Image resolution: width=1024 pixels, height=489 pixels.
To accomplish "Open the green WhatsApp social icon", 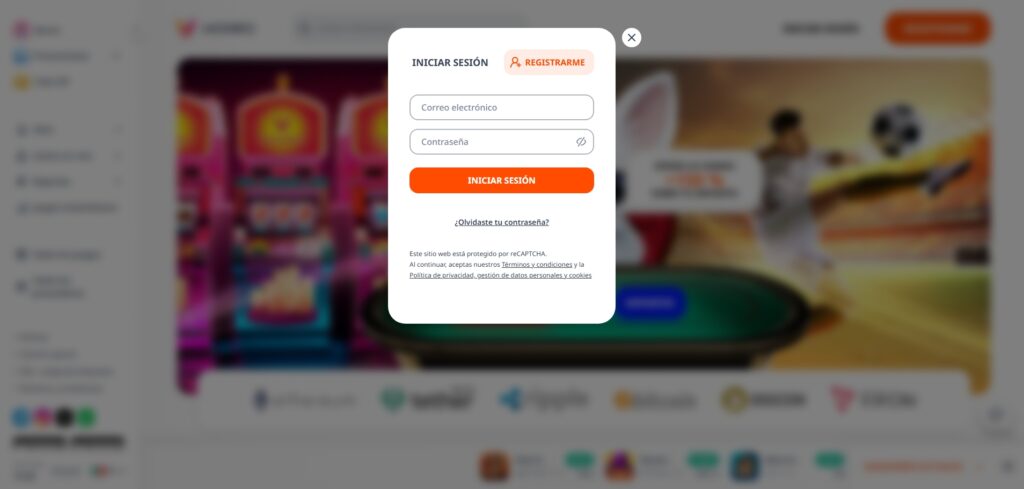I will [86, 417].
